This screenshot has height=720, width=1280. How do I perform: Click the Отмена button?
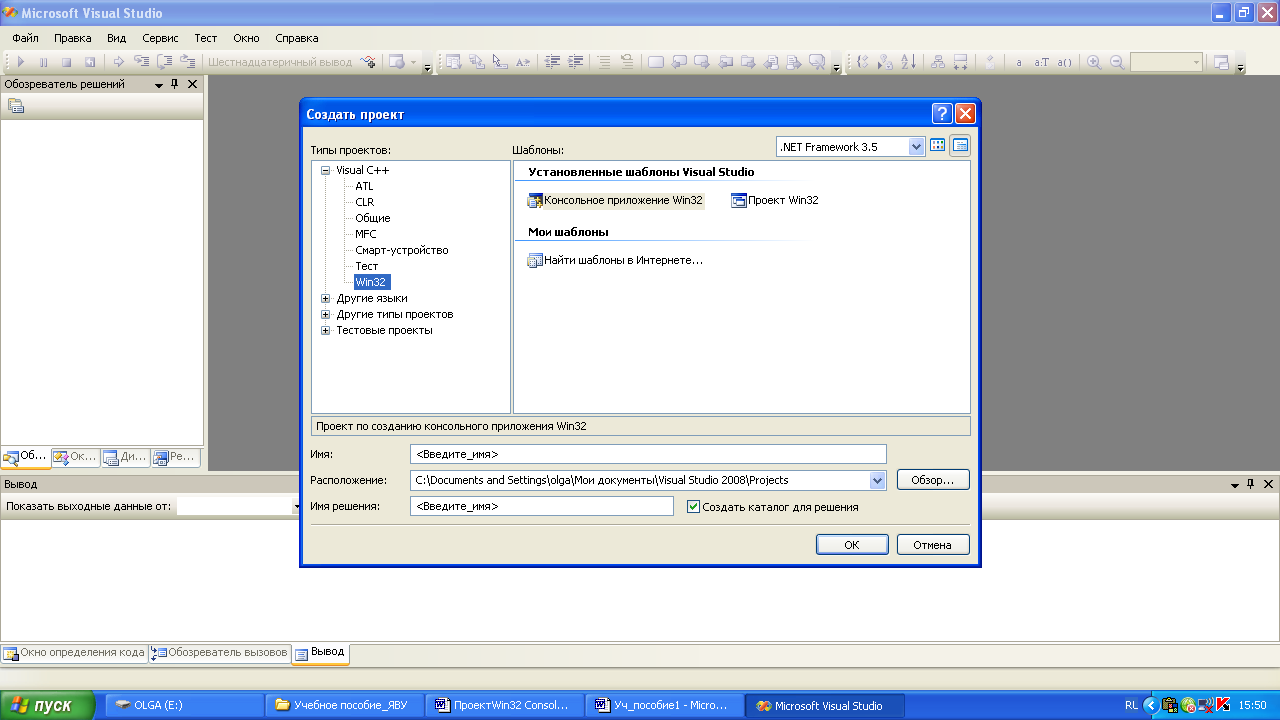[x=933, y=545]
